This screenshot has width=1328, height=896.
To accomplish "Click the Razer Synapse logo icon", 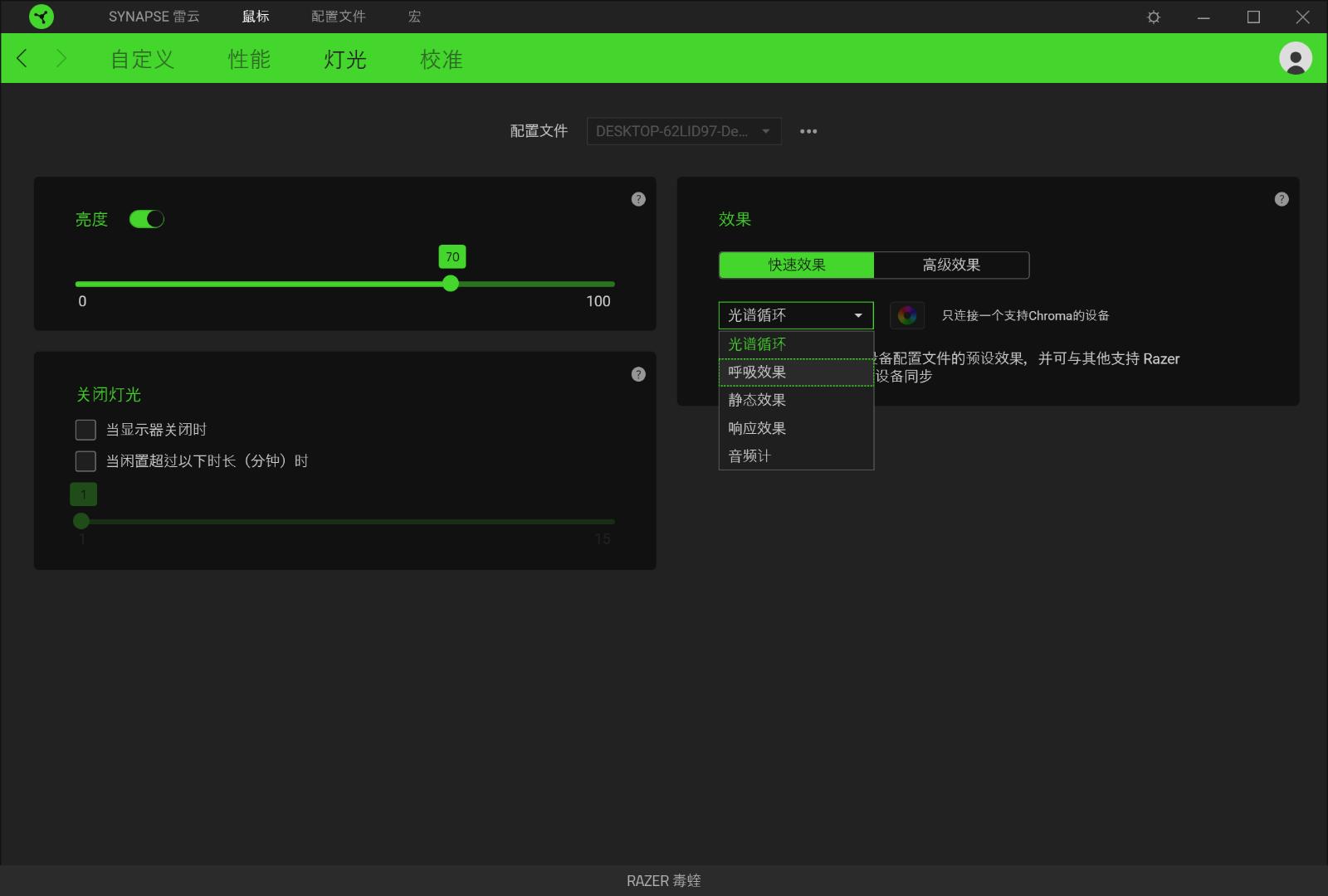I will tap(41, 17).
